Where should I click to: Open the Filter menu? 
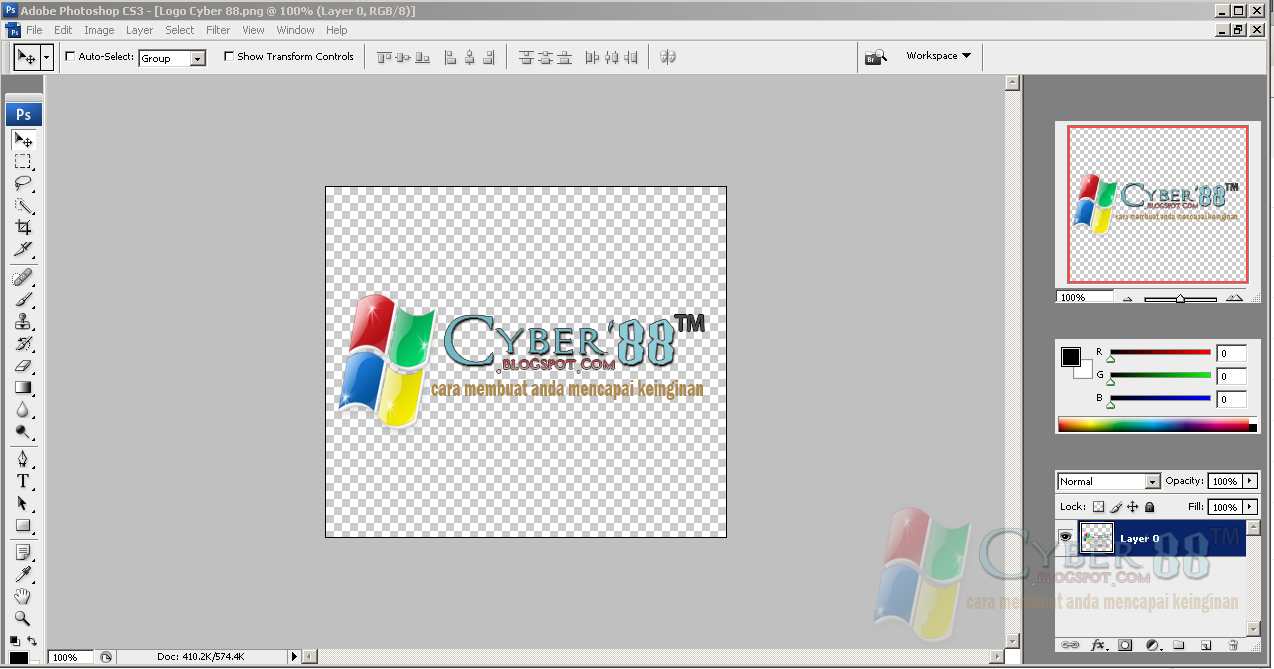pyautogui.click(x=218, y=30)
